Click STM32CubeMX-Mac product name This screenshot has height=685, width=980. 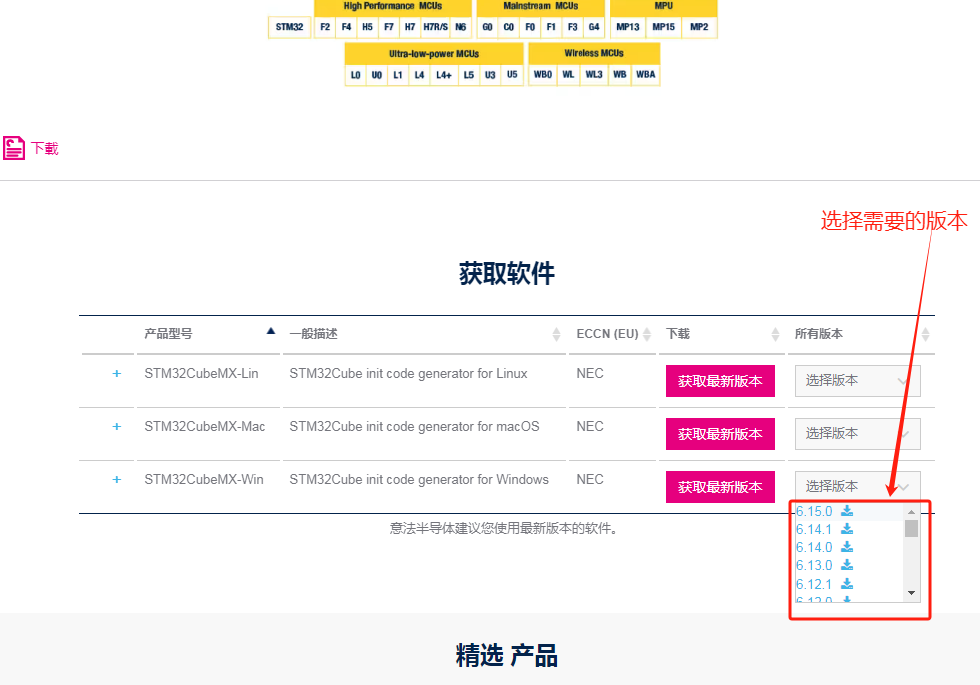[204, 427]
